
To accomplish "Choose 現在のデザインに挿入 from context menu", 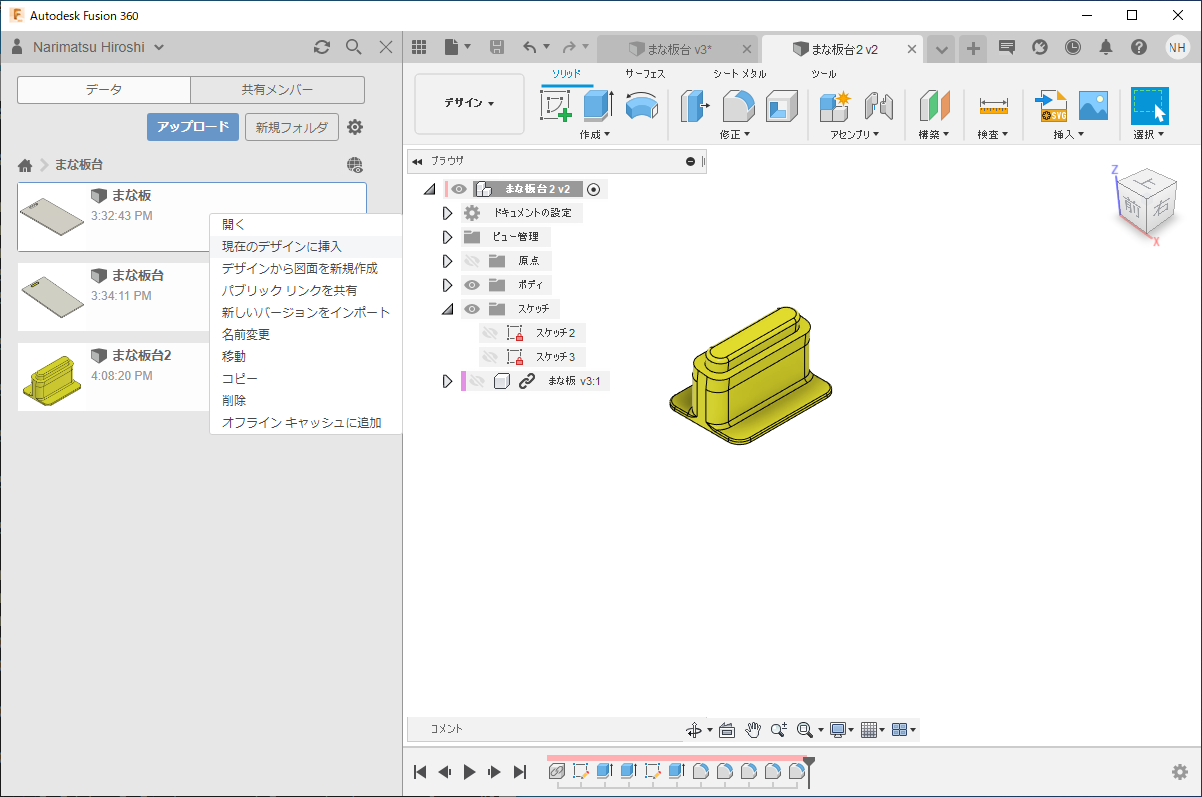I will click(x=281, y=246).
